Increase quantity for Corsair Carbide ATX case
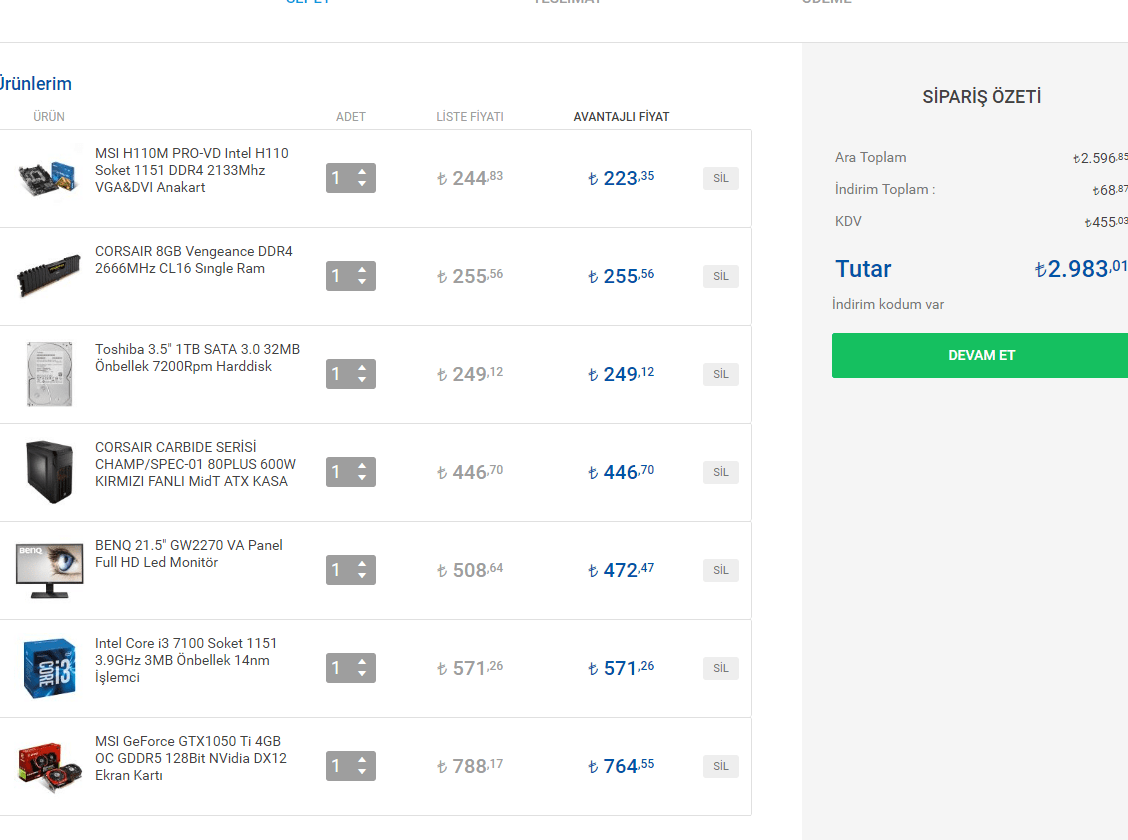1128x840 pixels. [x=362, y=465]
